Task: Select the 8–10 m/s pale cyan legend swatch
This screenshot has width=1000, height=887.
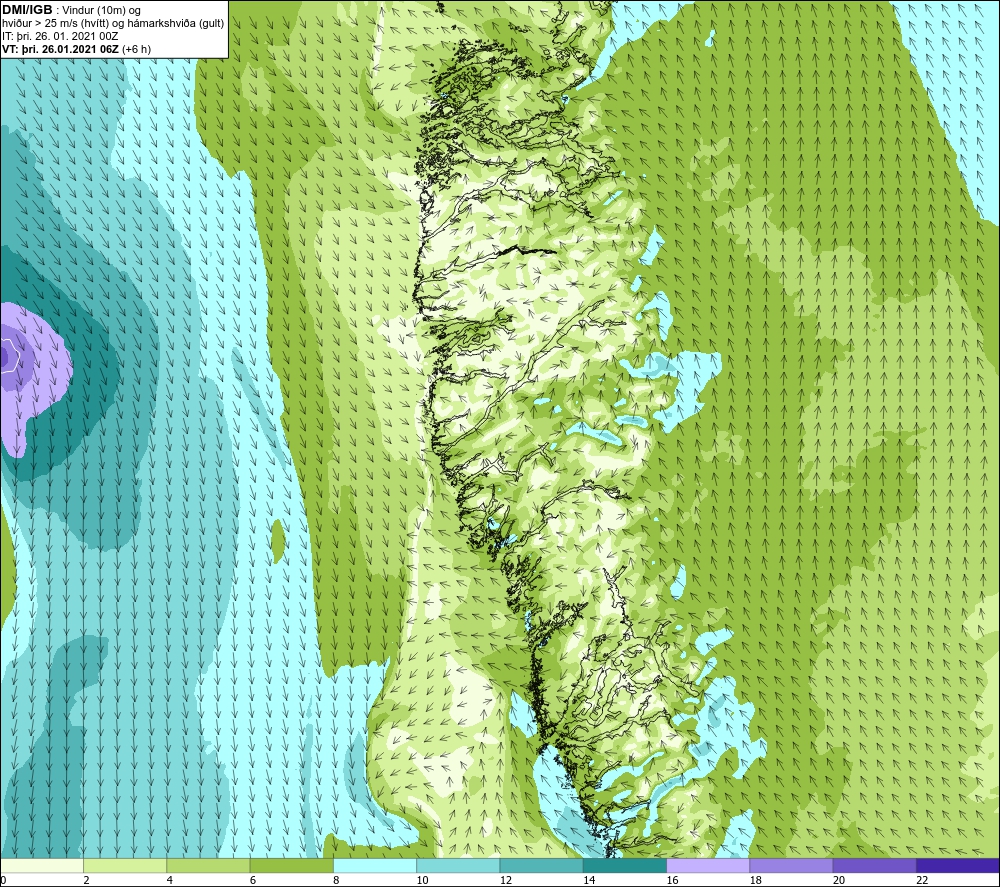Action: pyautogui.click(x=375, y=865)
